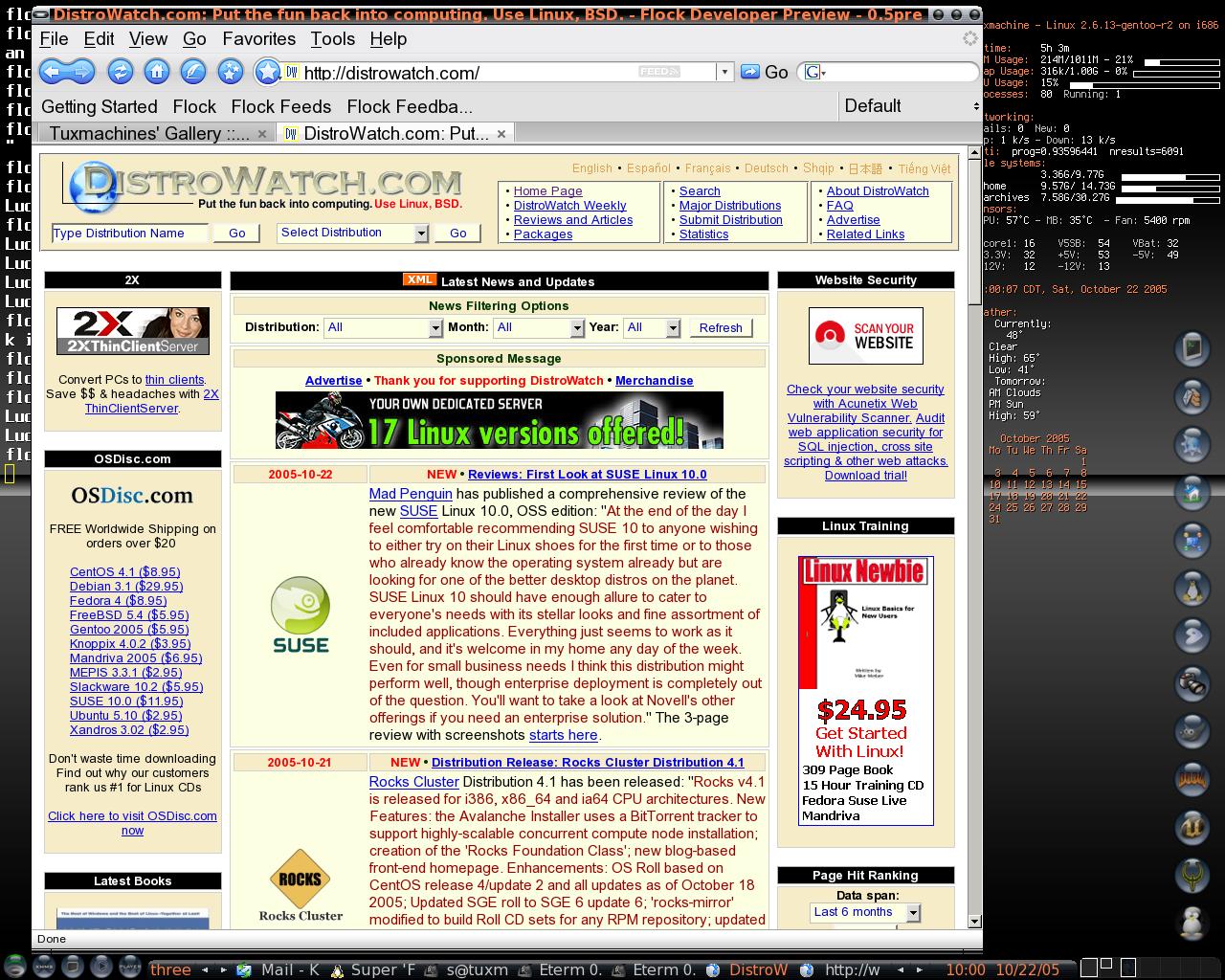Screen dimensions: 1225x980
Task: Click the 17 Linux versions dedicated server banner
Action: 500,420
